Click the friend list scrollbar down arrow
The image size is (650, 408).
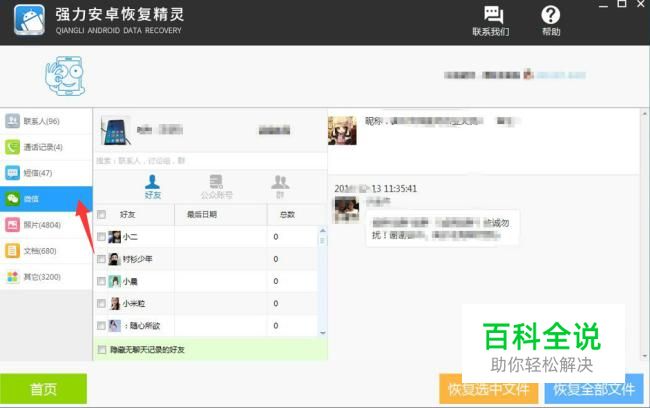[323, 333]
